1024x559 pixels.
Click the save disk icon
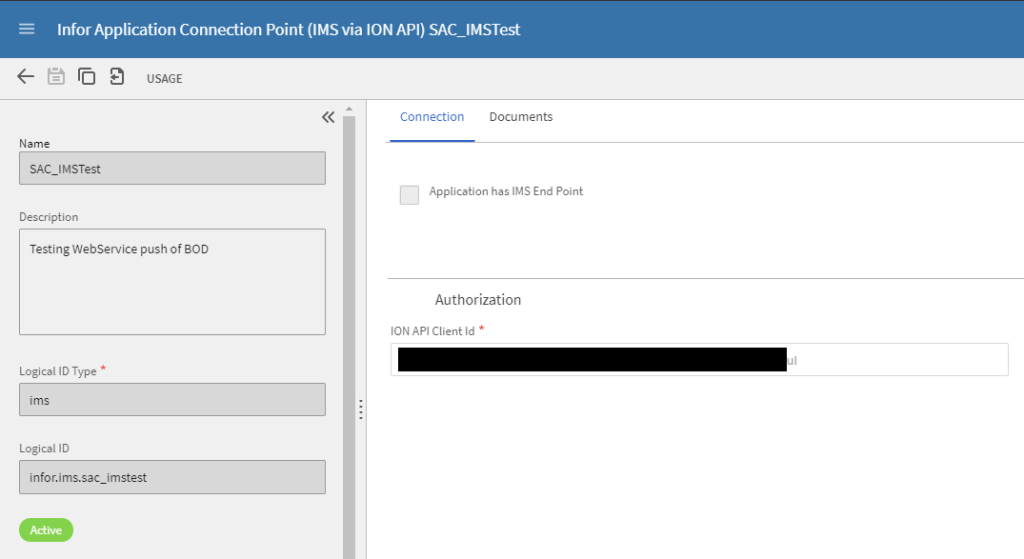[56, 77]
